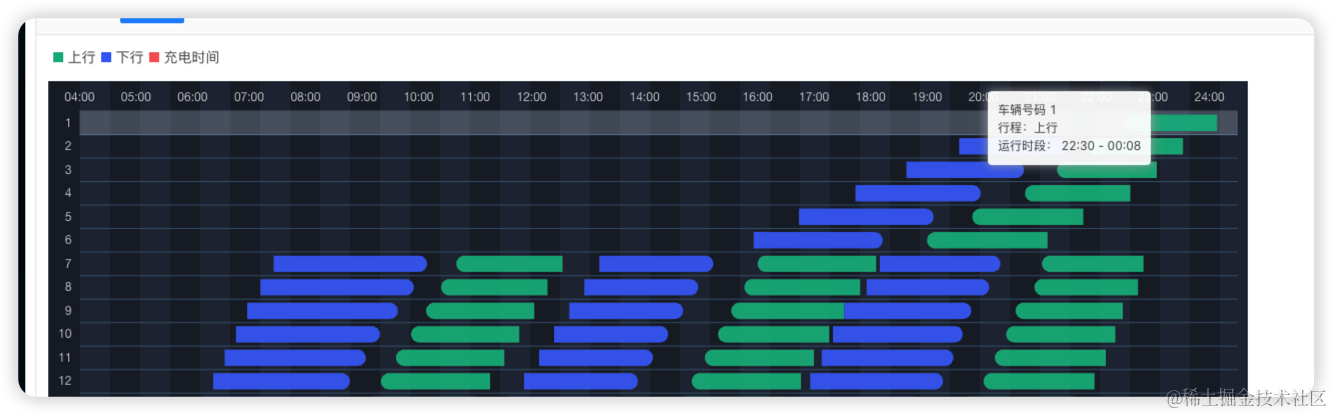The height and width of the screenshot is (415, 1333).
Task: Click the 11:00 time axis label
Action: pyautogui.click(x=475, y=97)
